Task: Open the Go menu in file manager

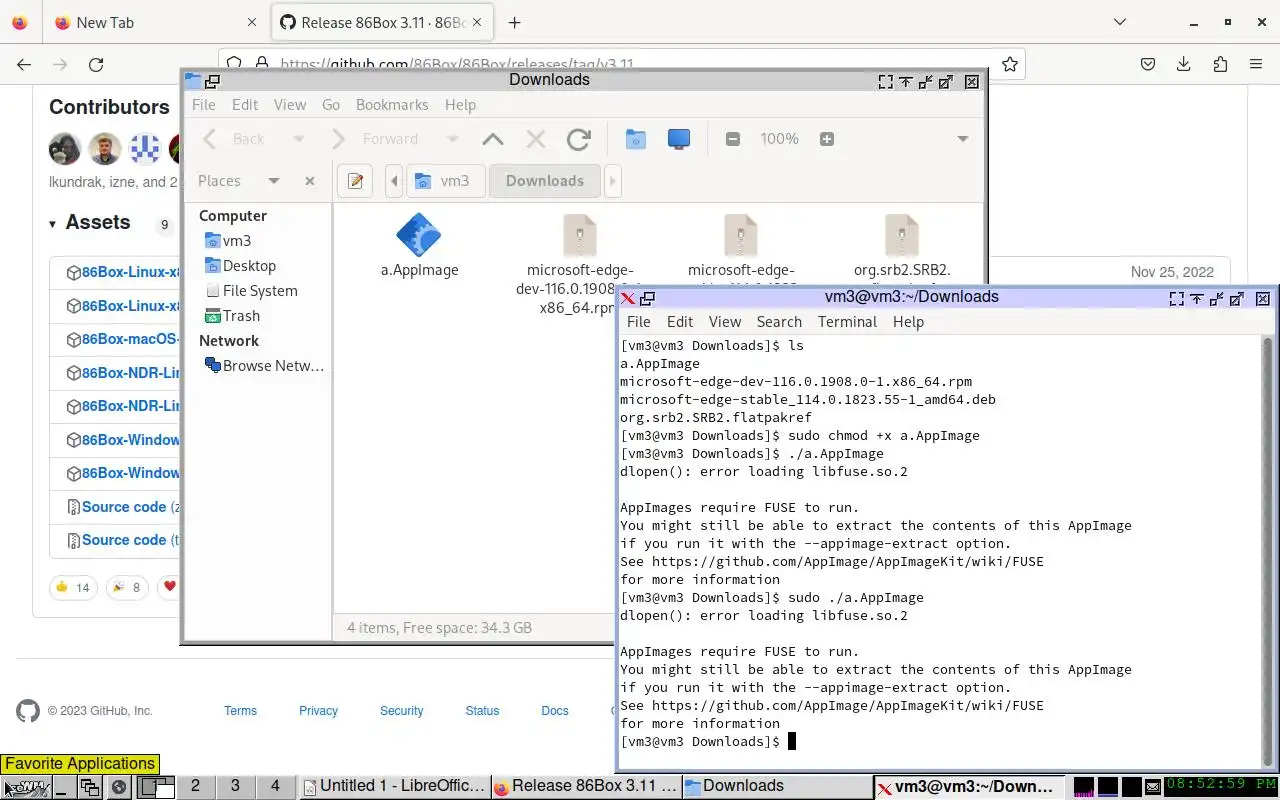Action: coord(331,105)
